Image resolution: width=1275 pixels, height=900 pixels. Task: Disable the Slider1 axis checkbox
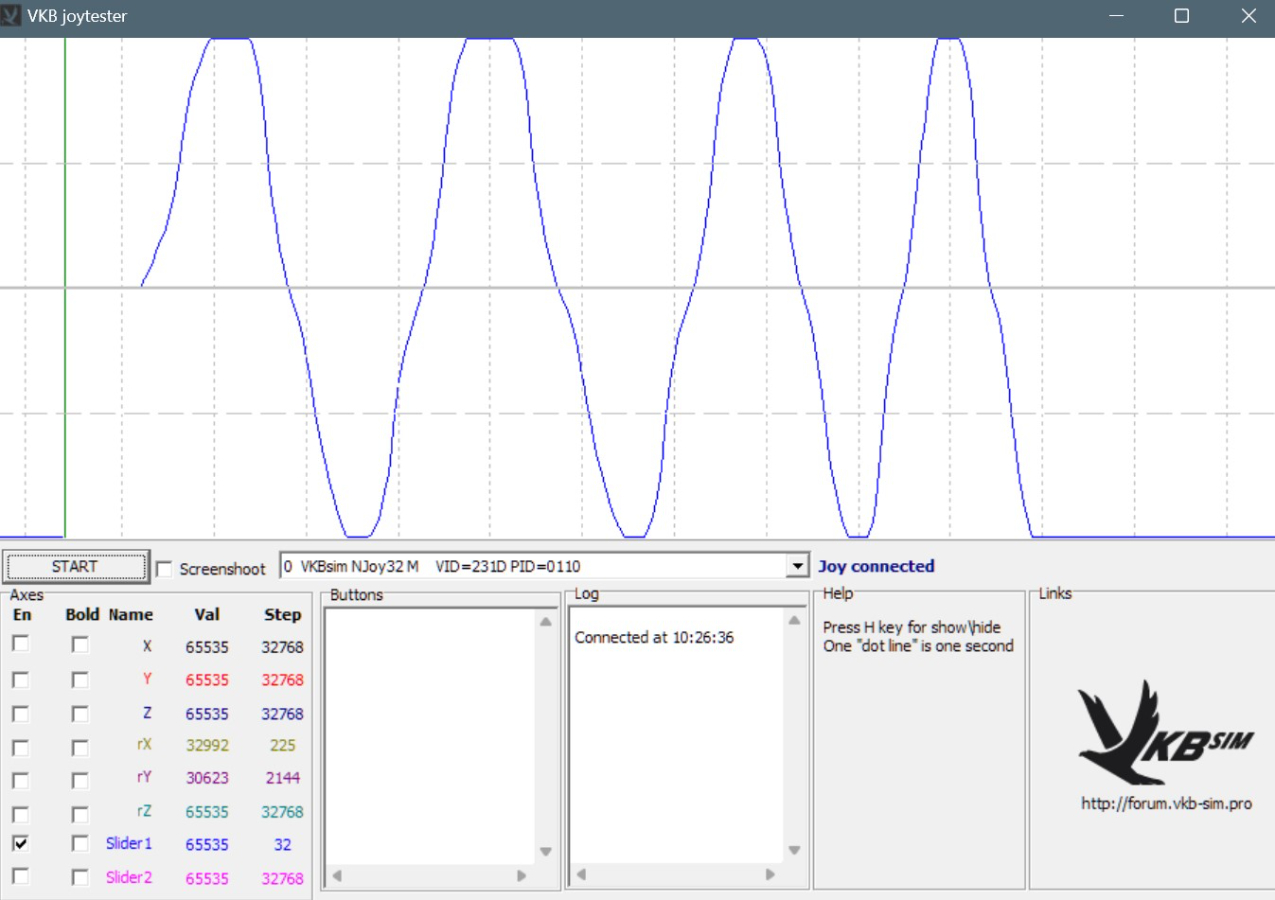20,843
